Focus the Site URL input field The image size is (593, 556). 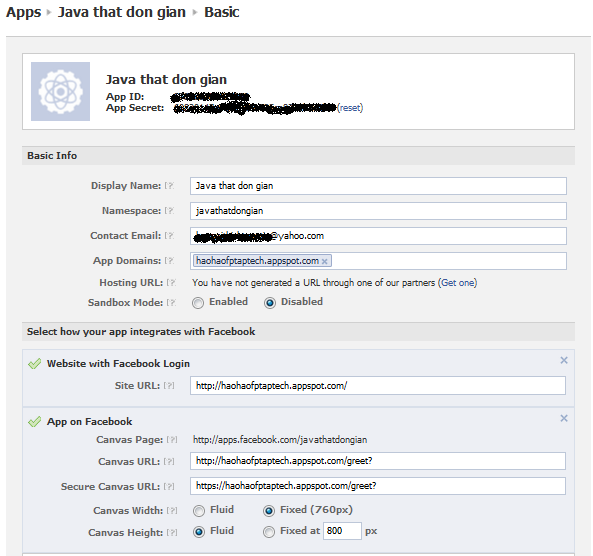(x=378, y=386)
